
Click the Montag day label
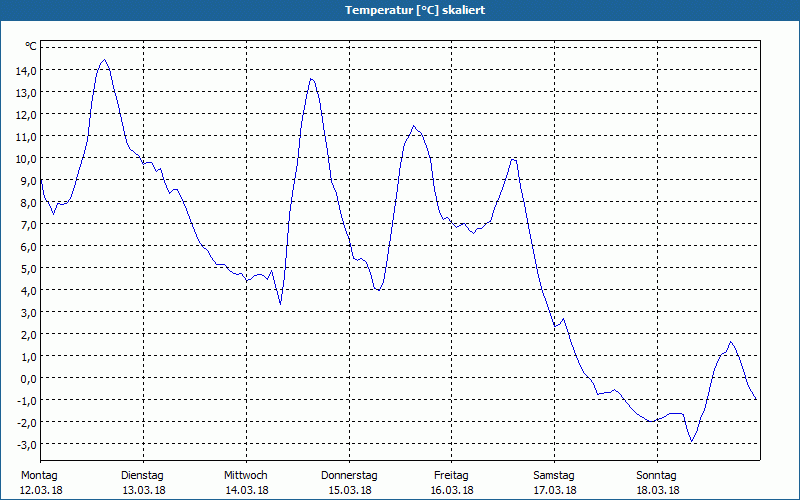coord(39,476)
